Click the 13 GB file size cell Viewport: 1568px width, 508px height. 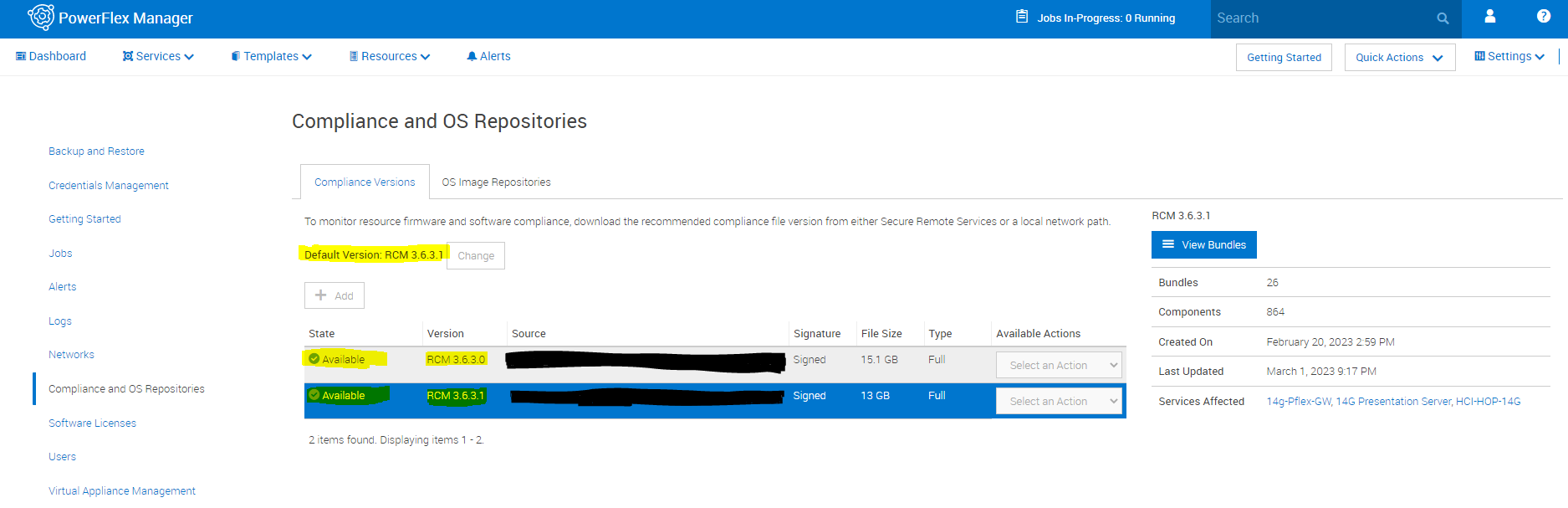click(x=876, y=396)
